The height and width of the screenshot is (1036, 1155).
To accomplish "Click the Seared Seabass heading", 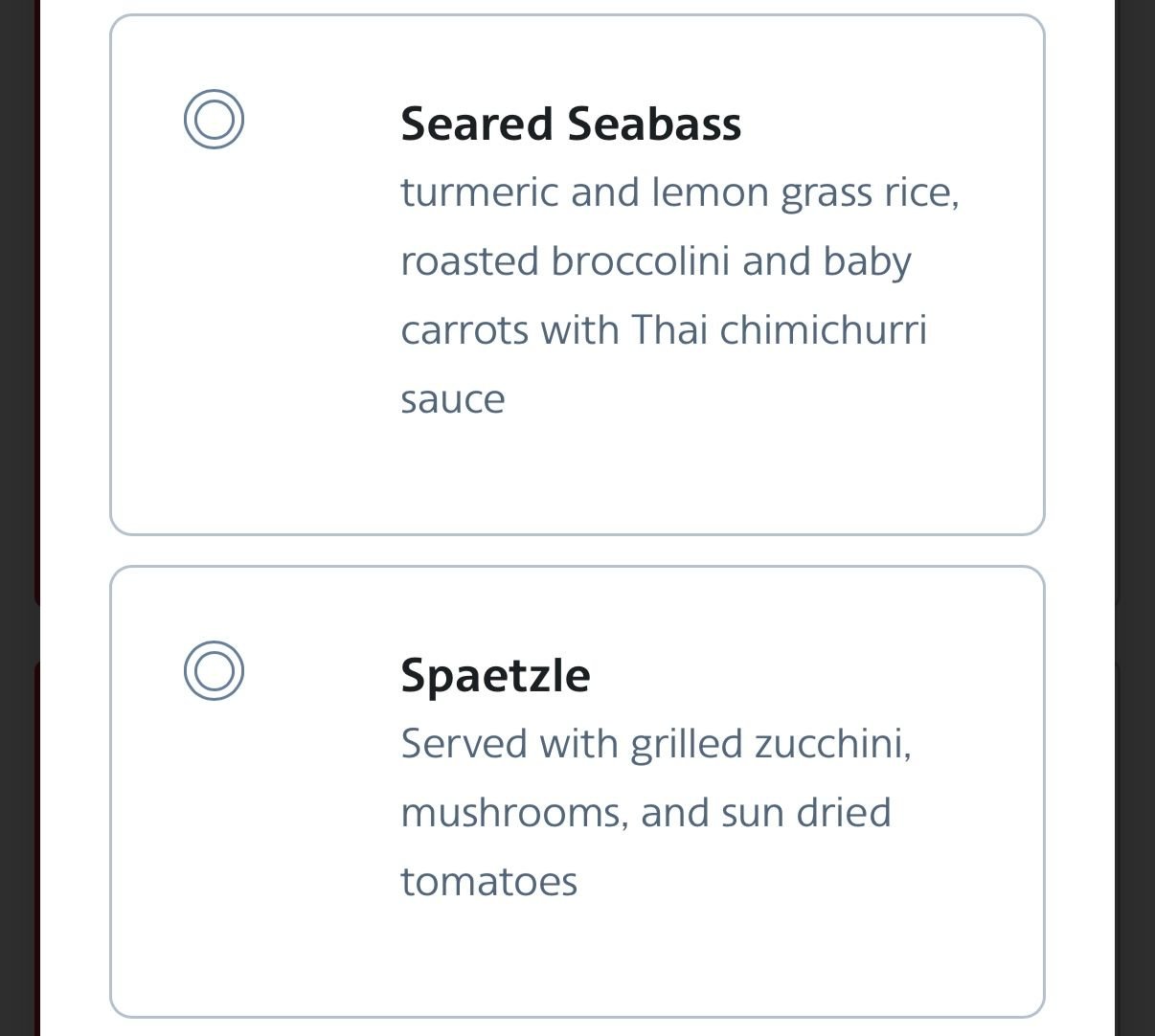I will point(571,124).
